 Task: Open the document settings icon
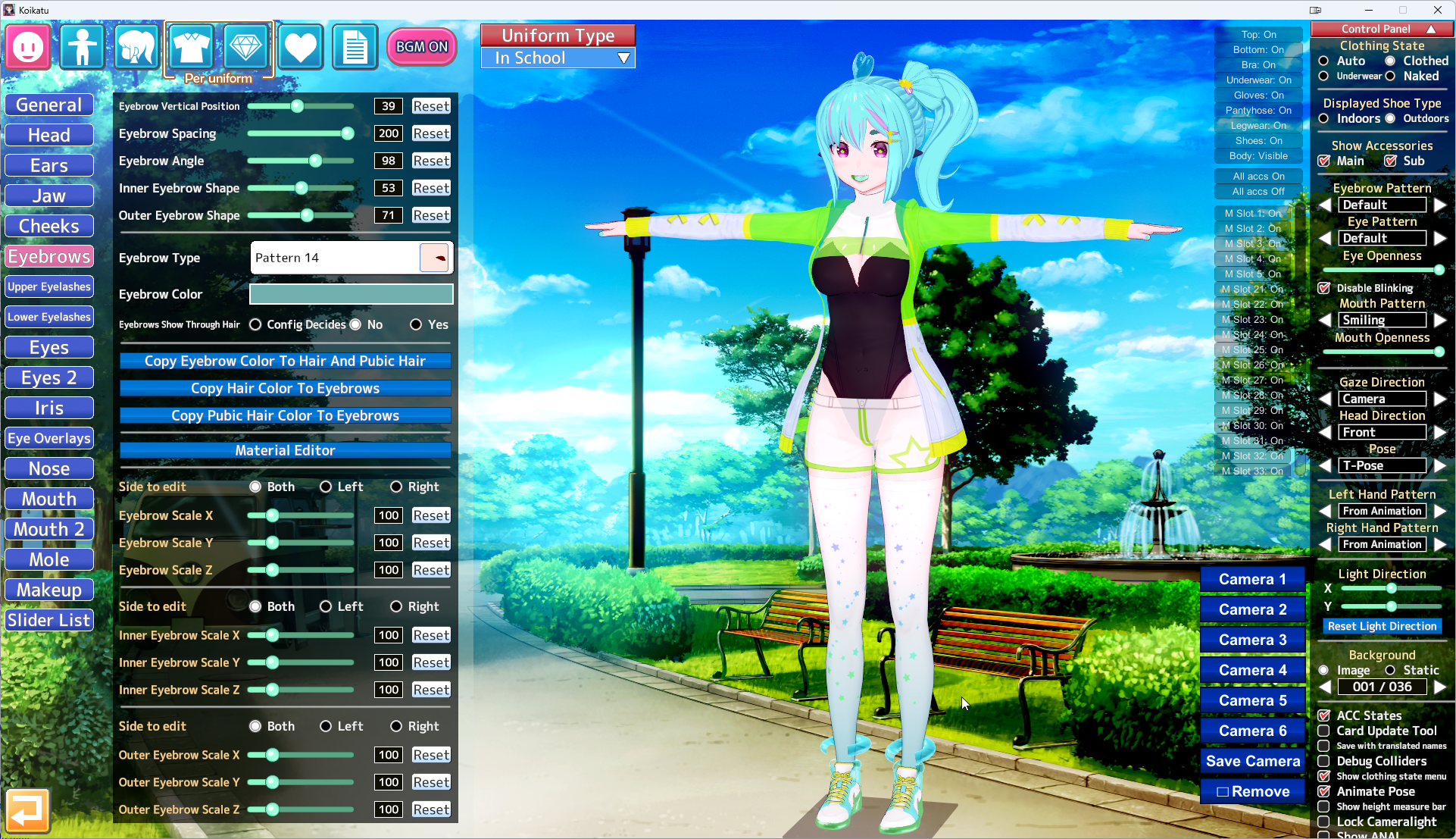click(355, 47)
